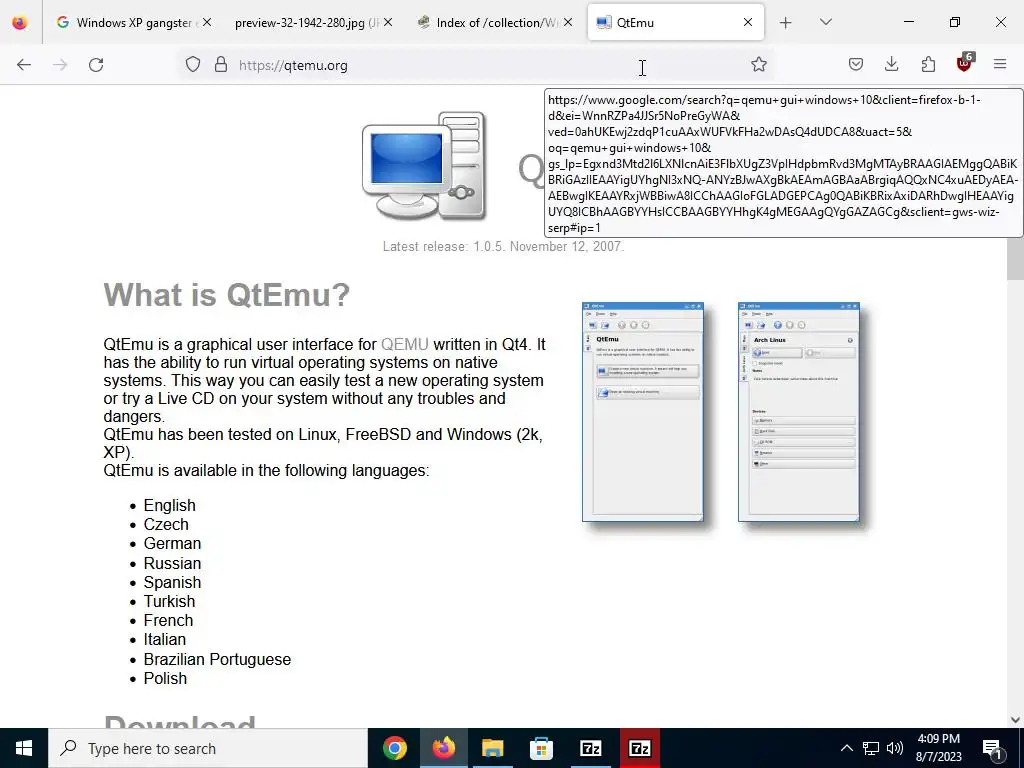Click the QtEmu computer logo image

click(424, 166)
